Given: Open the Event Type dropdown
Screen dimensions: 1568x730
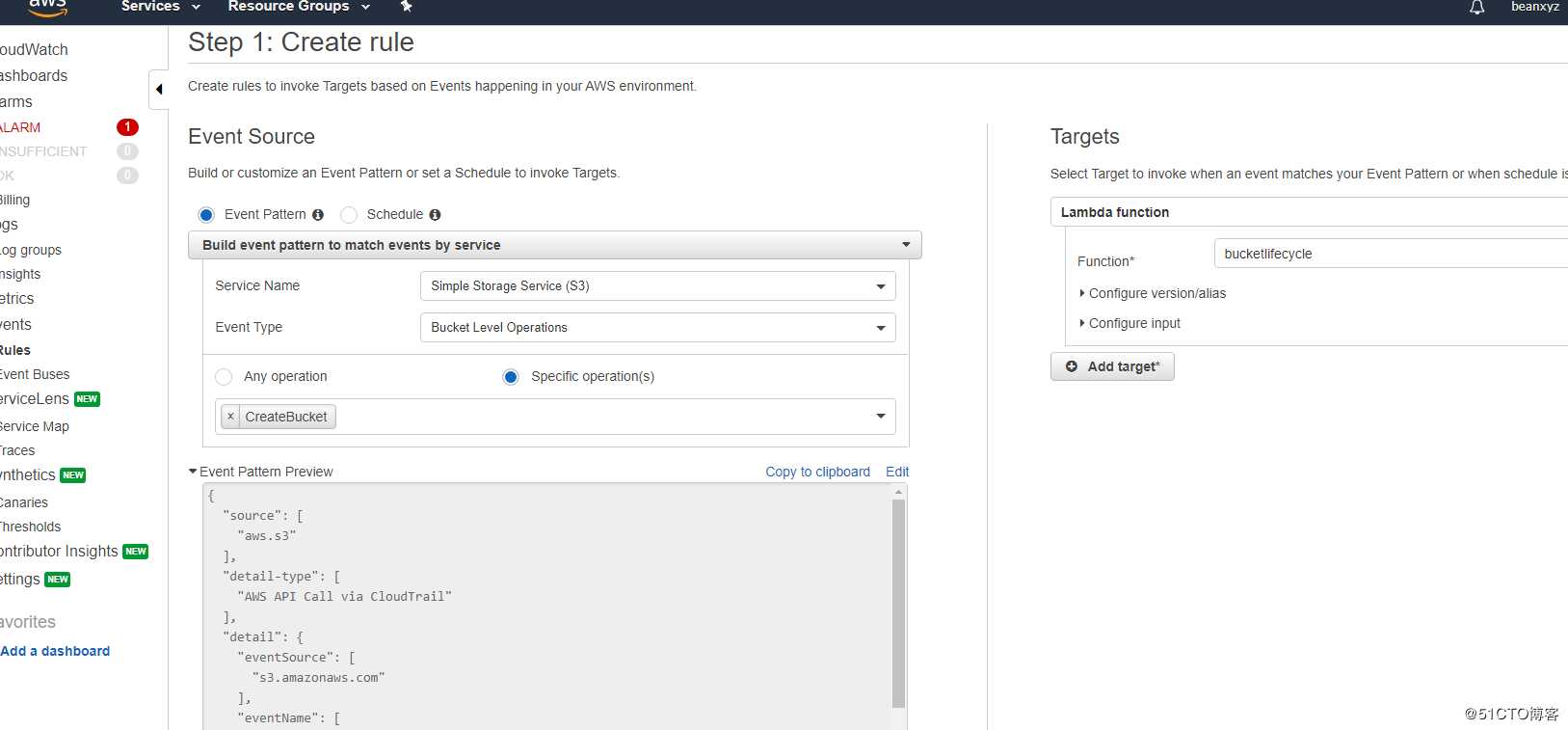Looking at the screenshot, I should pos(657,328).
